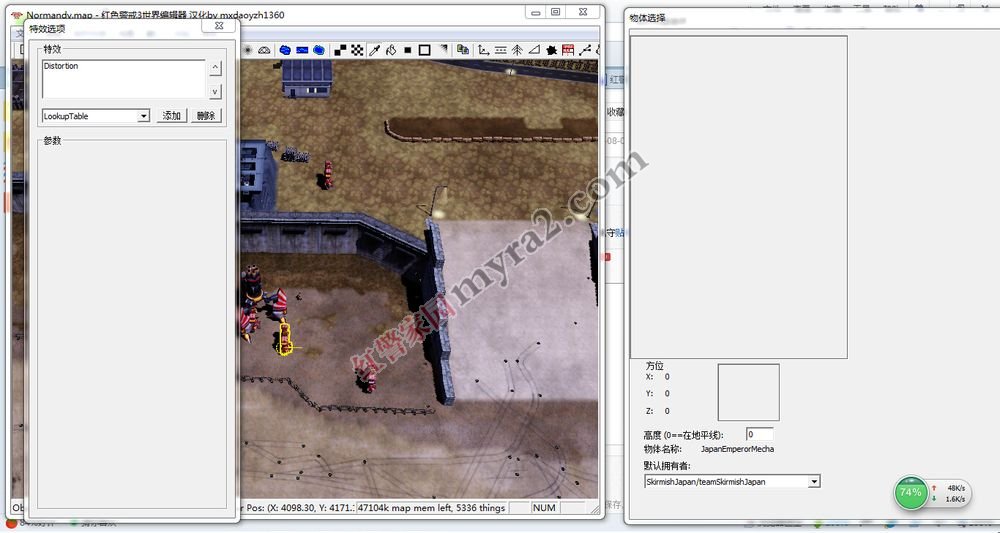Select the paint bucket flood fill tool
The height and width of the screenshot is (533, 1000).
tap(391, 50)
